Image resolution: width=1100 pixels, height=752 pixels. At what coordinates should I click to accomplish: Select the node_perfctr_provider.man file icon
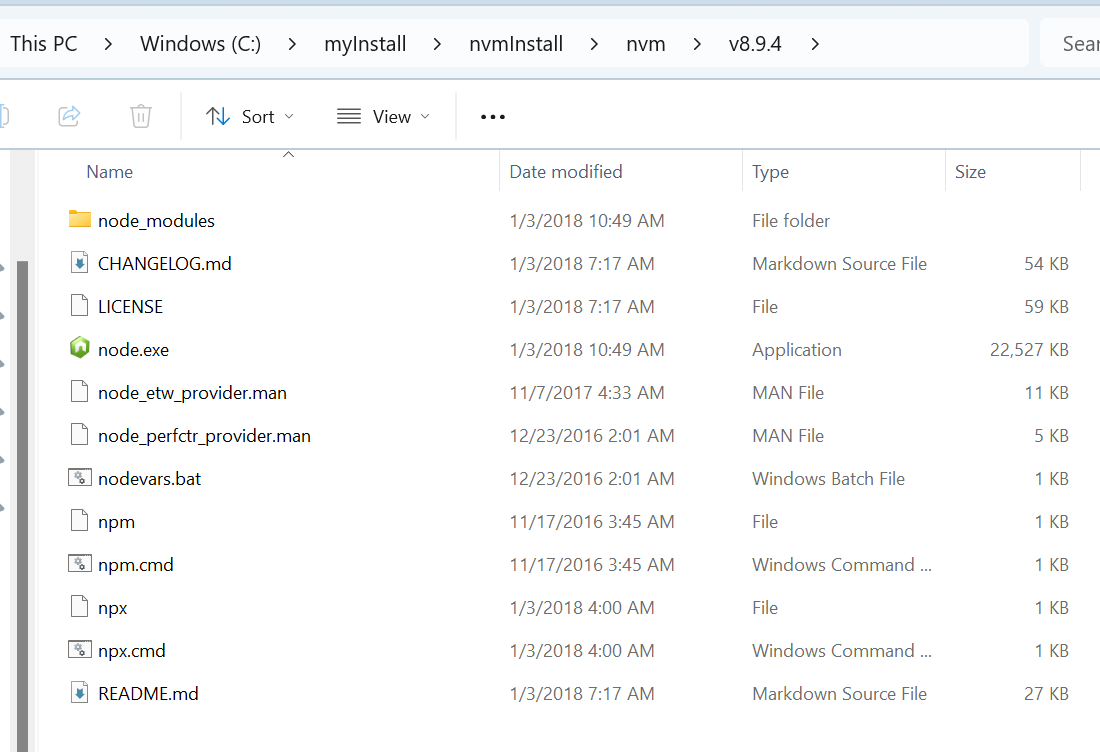[80, 434]
